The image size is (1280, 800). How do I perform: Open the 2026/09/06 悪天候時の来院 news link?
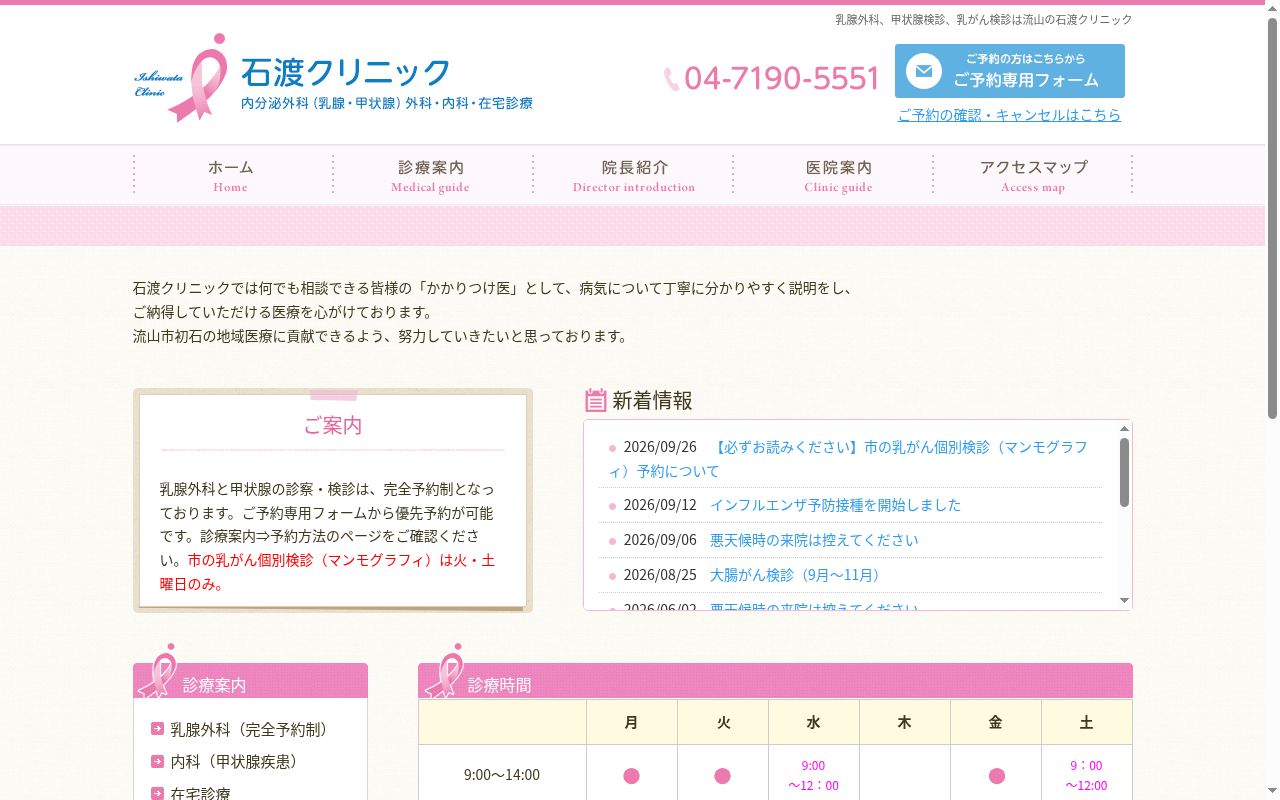click(x=814, y=540)
